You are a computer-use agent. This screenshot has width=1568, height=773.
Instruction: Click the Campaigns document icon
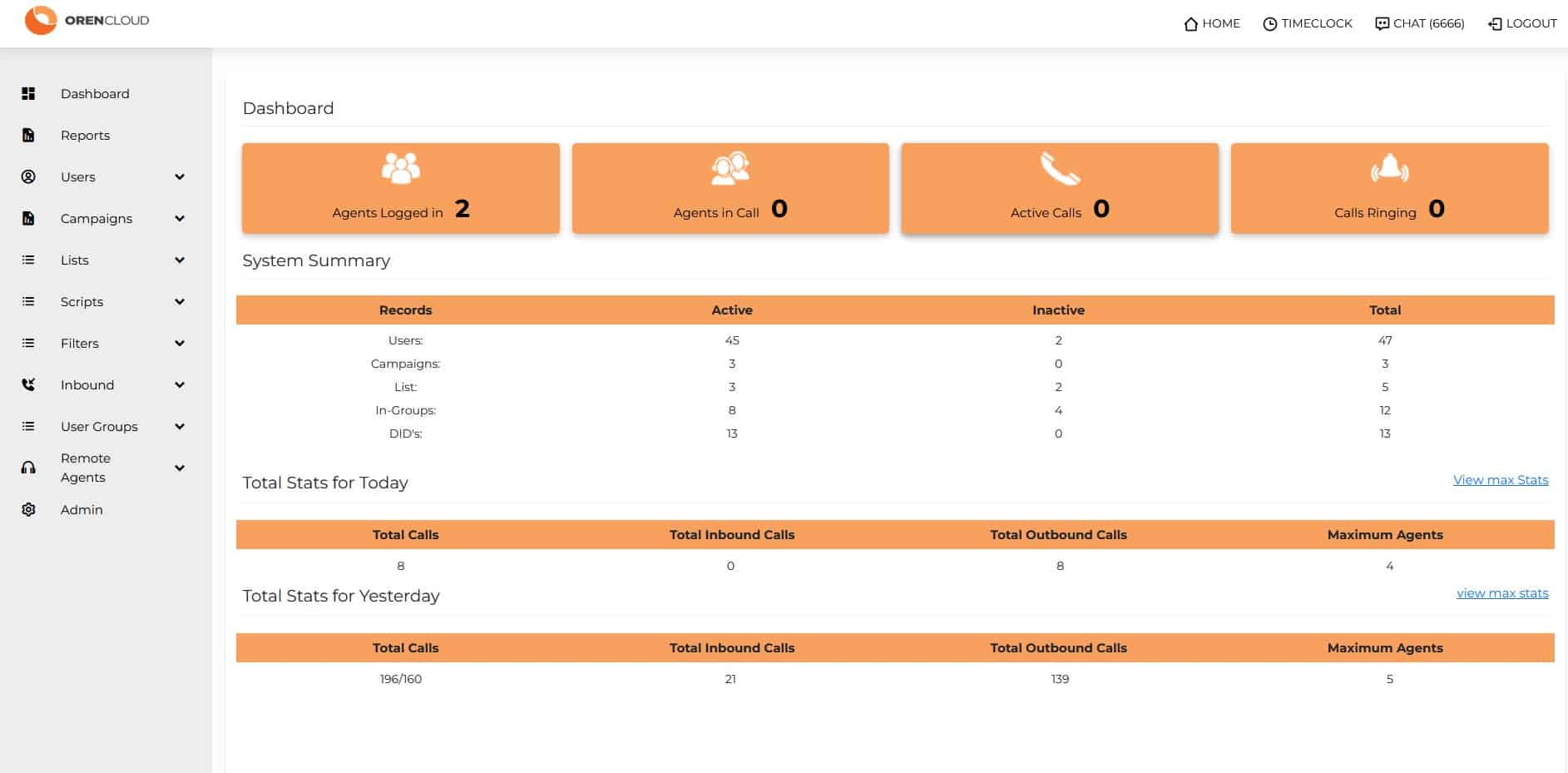[28, 219]
